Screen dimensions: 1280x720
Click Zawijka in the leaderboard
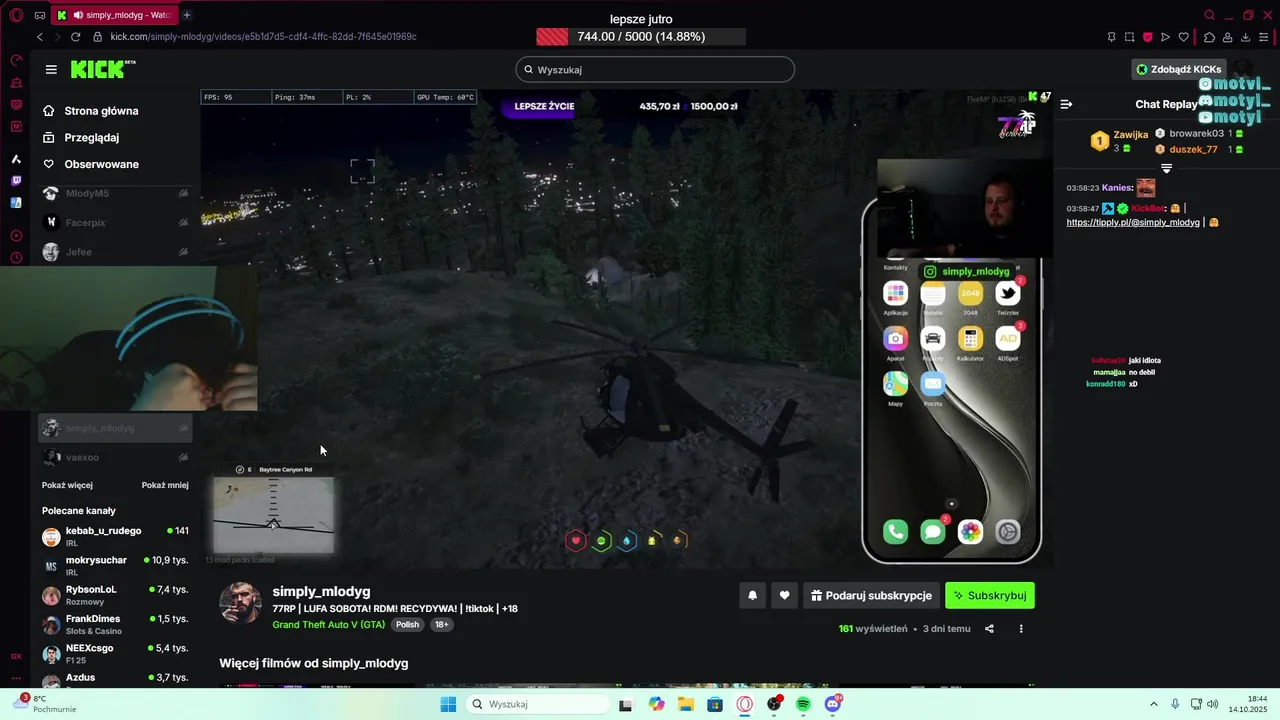coord(1131,134)
